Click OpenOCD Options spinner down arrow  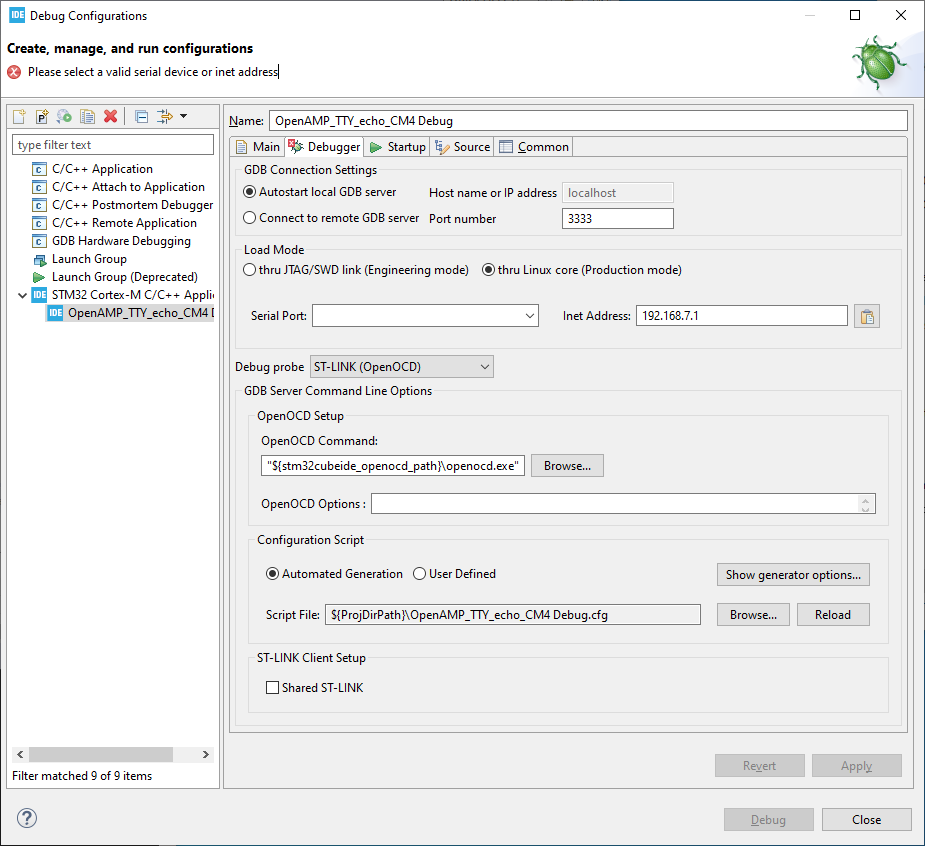pyautogui.click(x=865, y=509)
